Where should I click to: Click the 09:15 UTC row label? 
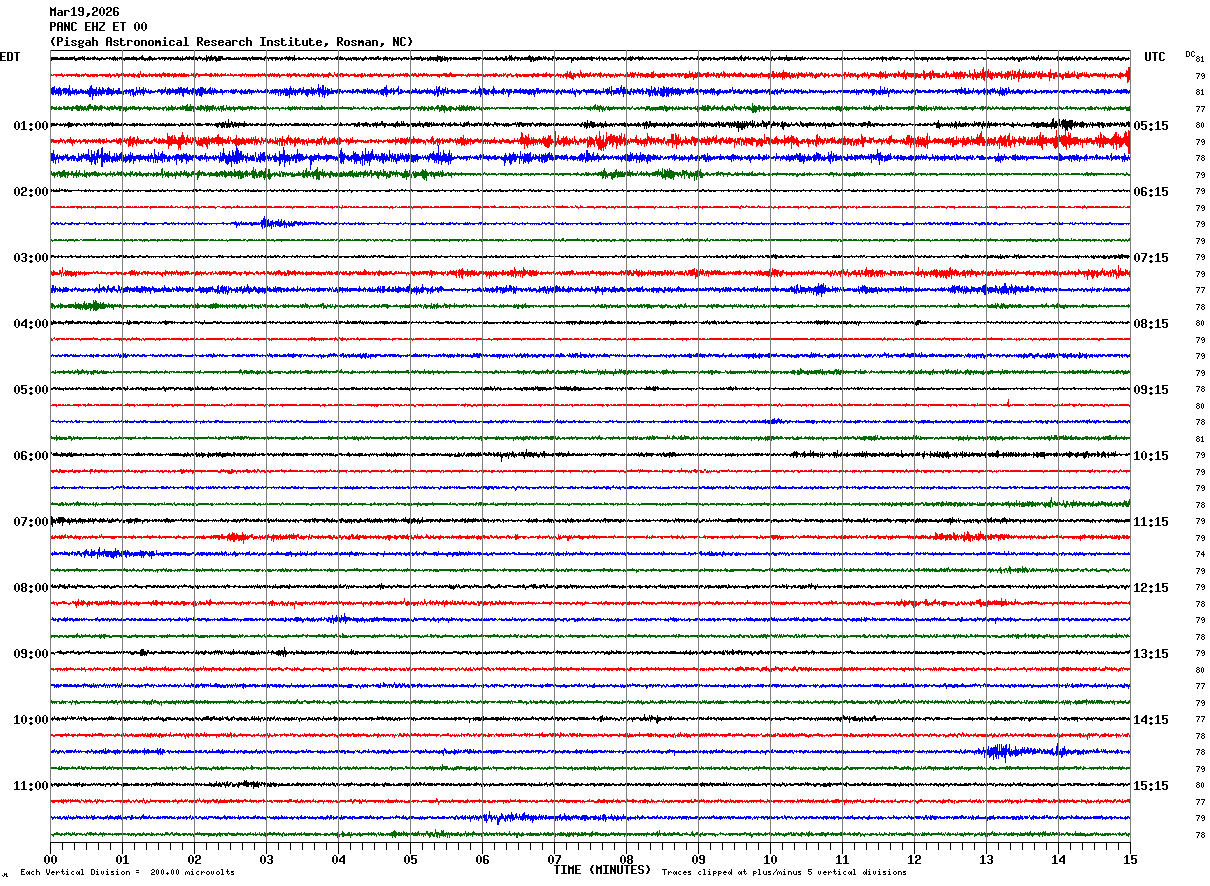pos(1151,390)
